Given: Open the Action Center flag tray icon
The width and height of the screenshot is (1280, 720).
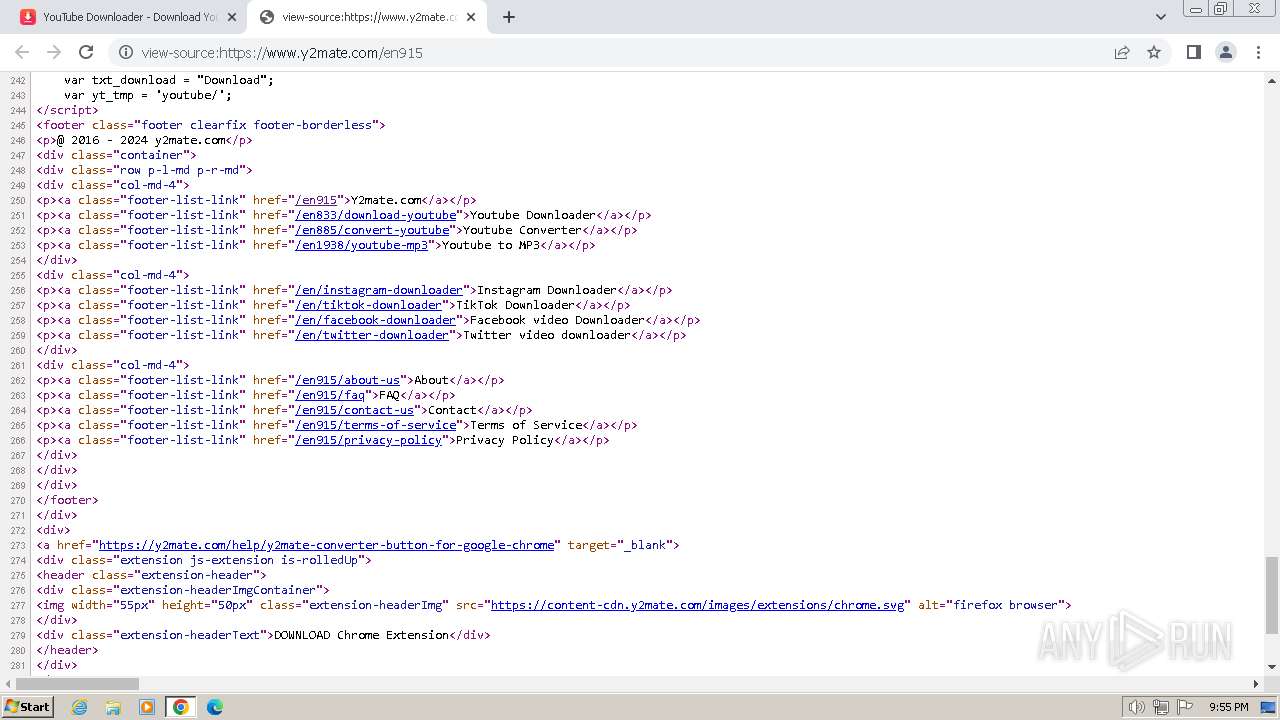Looking at the screenshot, I should tap(1185, 707).
